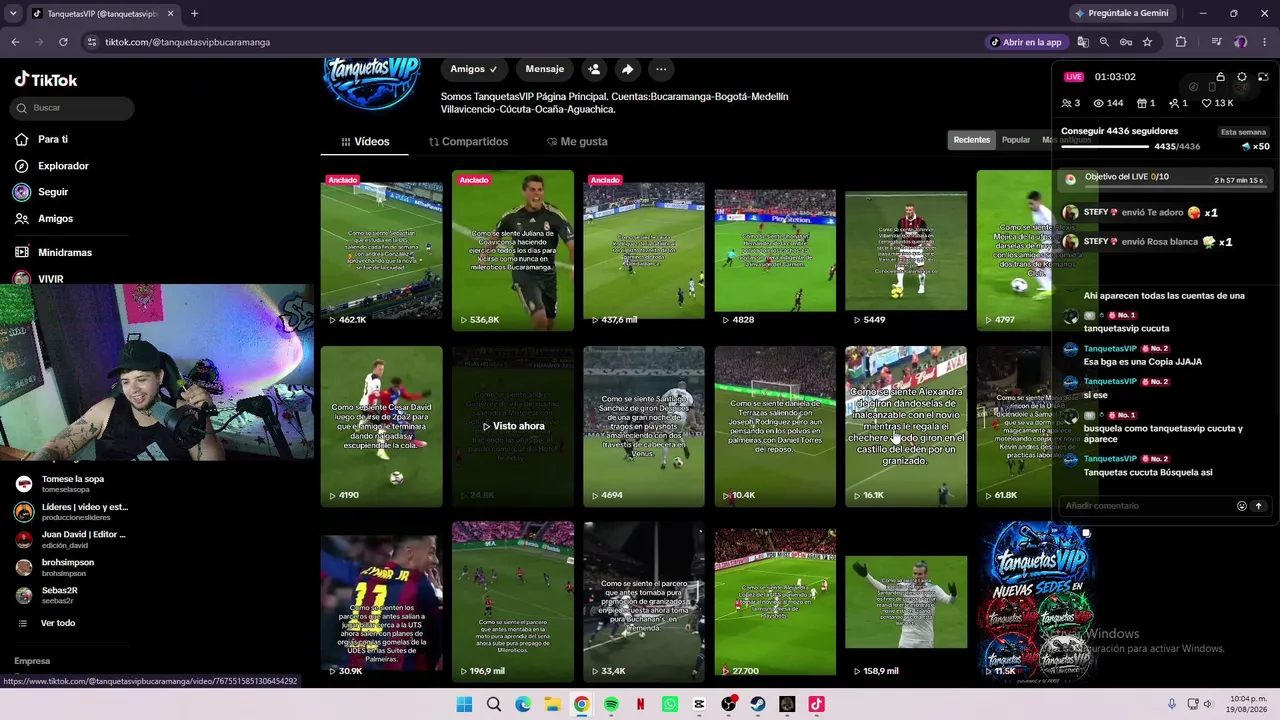This screenshot has width=1280, height=720.
Task: Open the Juan David account in sidebar
Action: pyautogui.click(x=70, y=539)
